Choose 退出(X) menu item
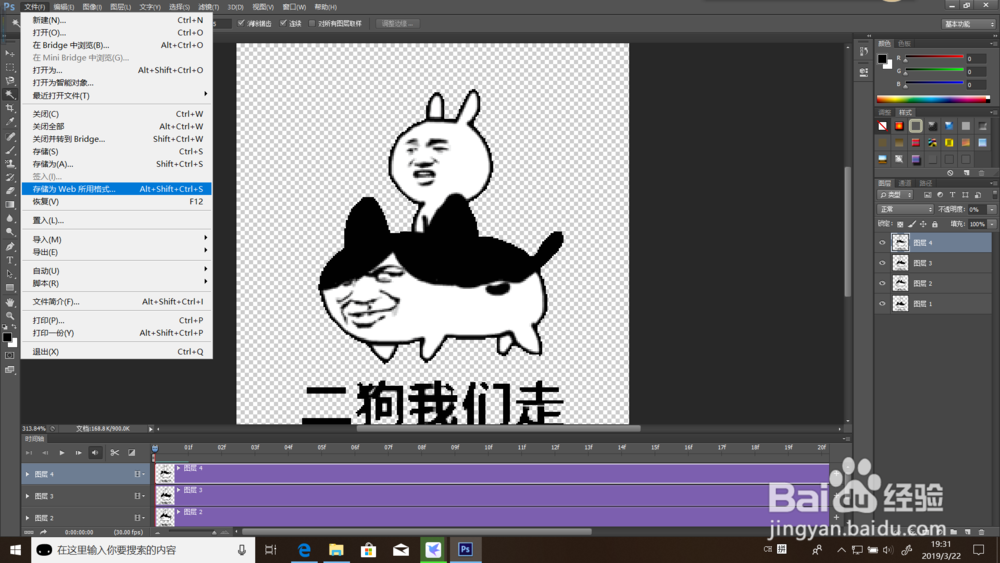This screenshot has height=563, width=1000. click(x=117, y=351)
